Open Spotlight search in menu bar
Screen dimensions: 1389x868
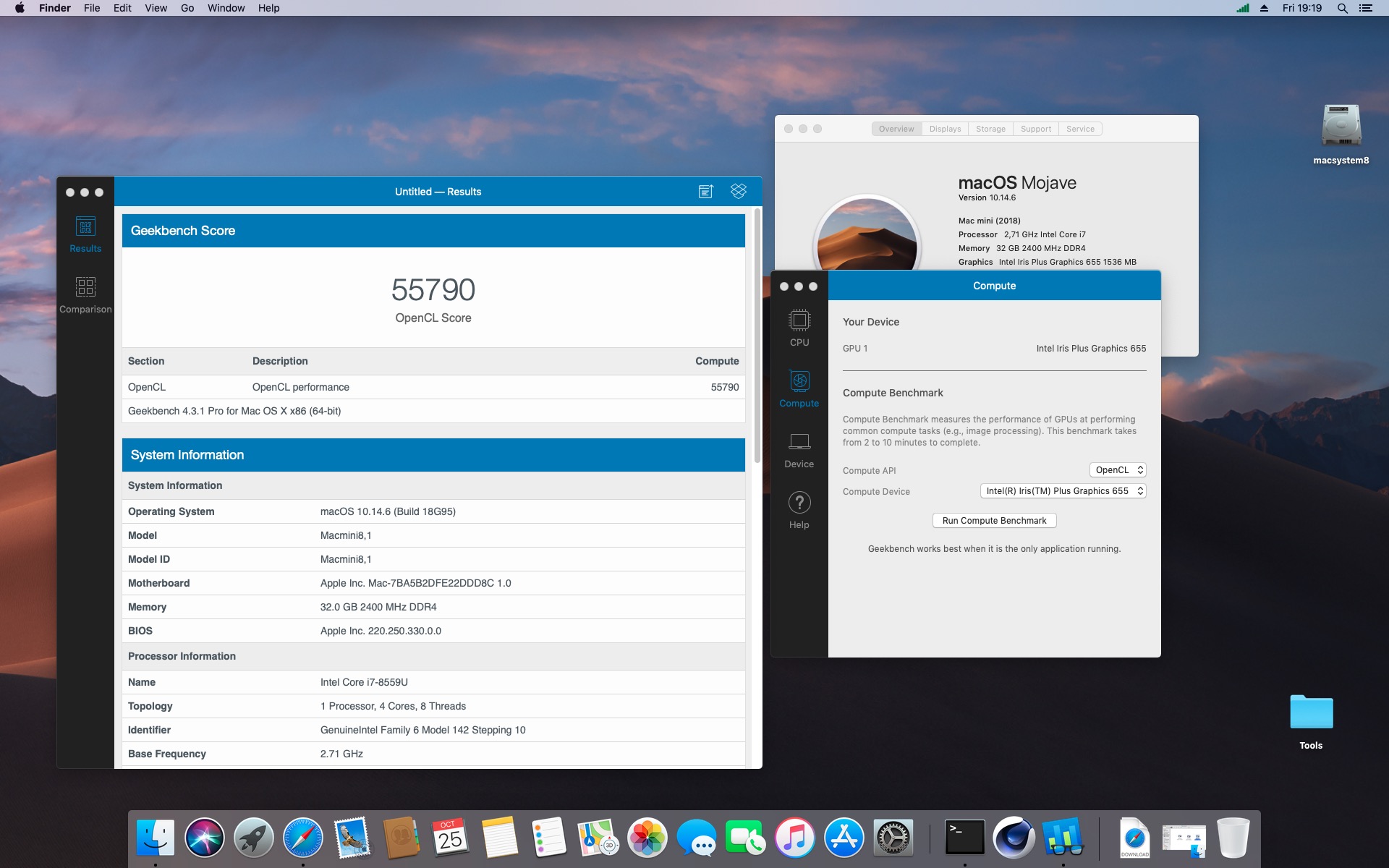1342,8
